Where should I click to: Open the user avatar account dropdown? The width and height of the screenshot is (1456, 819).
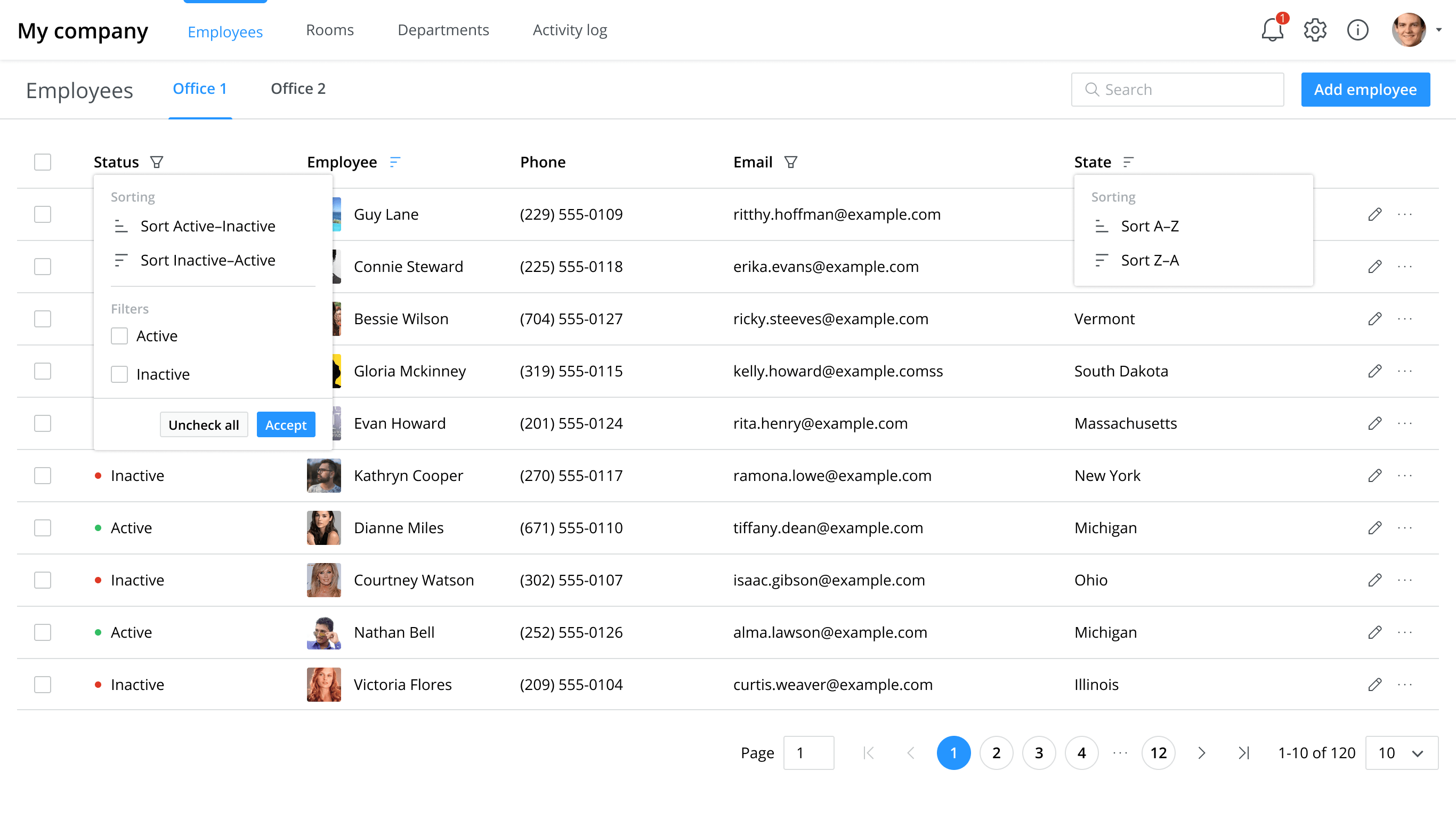[1415, 30]
